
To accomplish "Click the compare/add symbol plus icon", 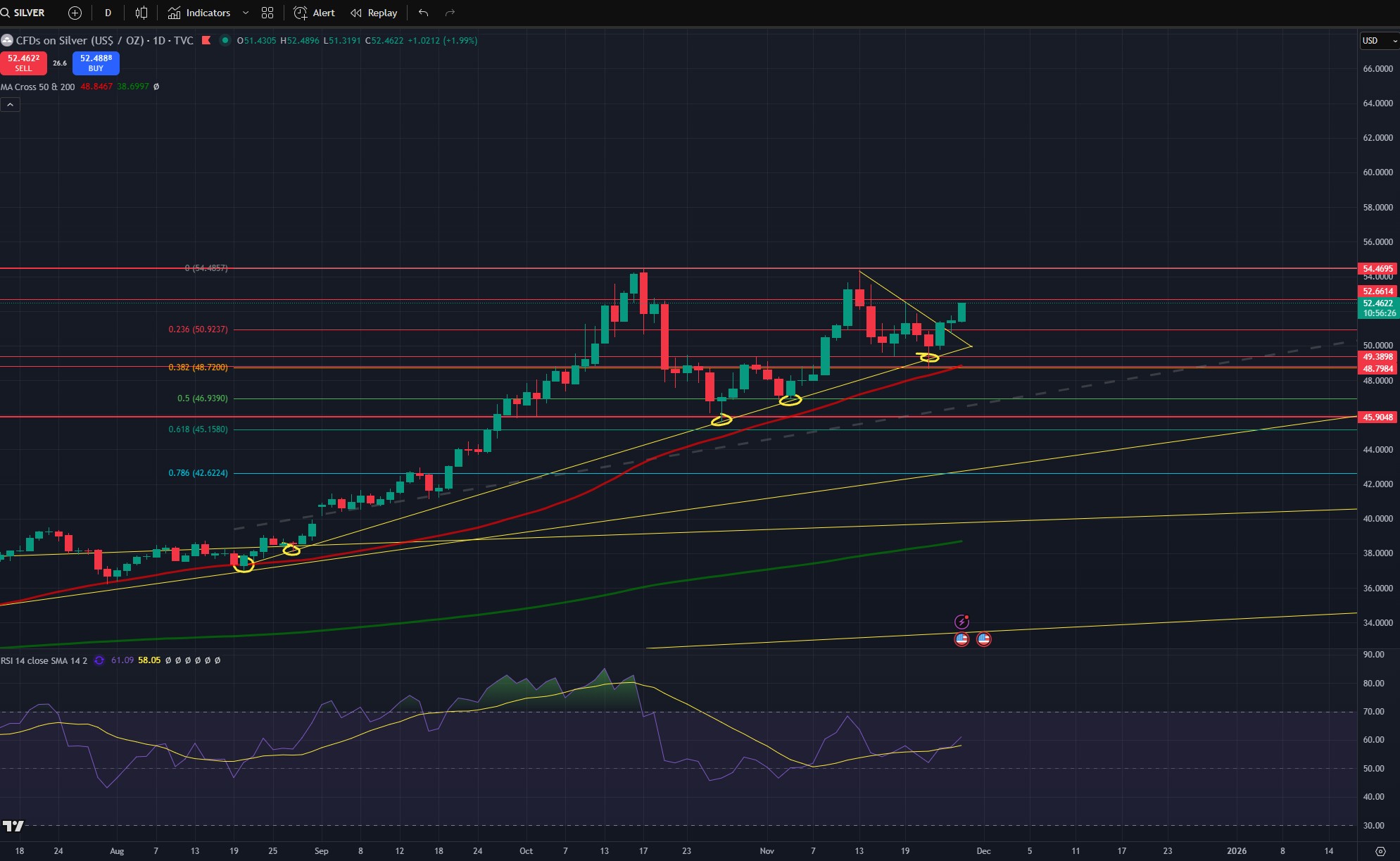I will [x=75, y=13].
